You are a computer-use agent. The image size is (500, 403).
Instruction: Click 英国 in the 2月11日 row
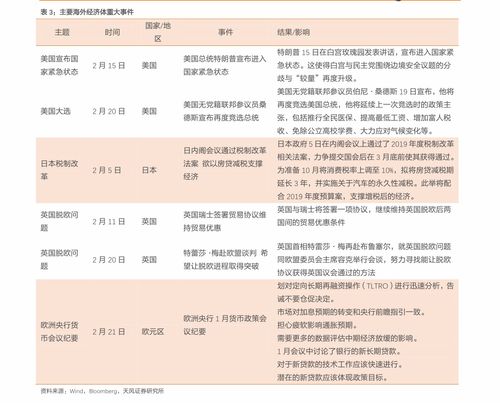point(149,221)
